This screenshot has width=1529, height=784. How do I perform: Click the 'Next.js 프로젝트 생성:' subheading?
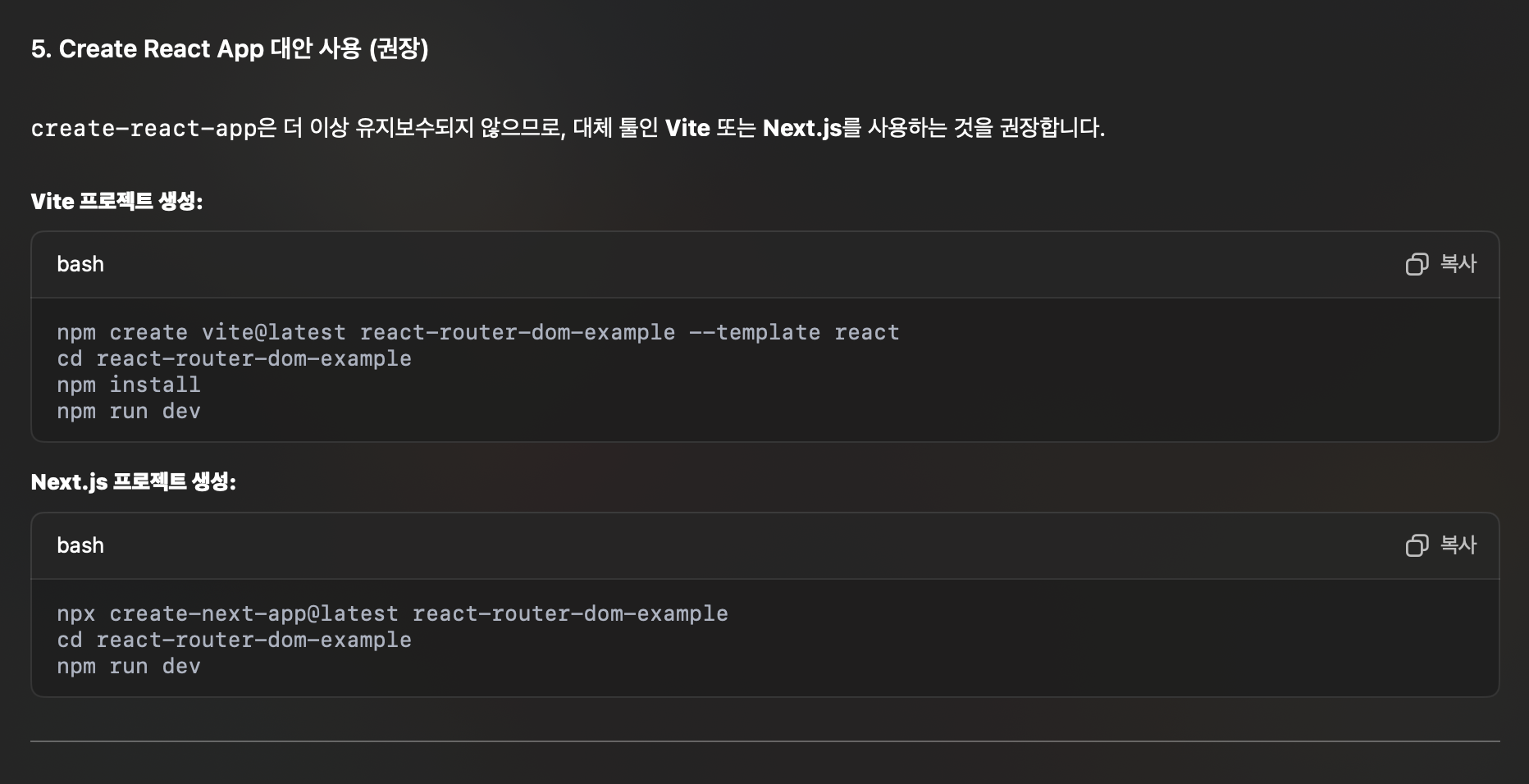(x=133, y=481)
